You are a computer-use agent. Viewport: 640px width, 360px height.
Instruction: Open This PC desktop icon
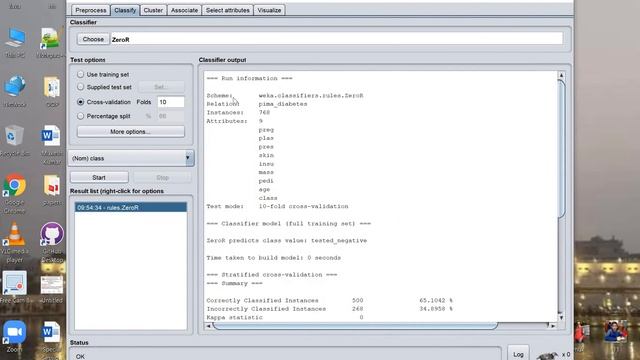(x=15, y=42)
